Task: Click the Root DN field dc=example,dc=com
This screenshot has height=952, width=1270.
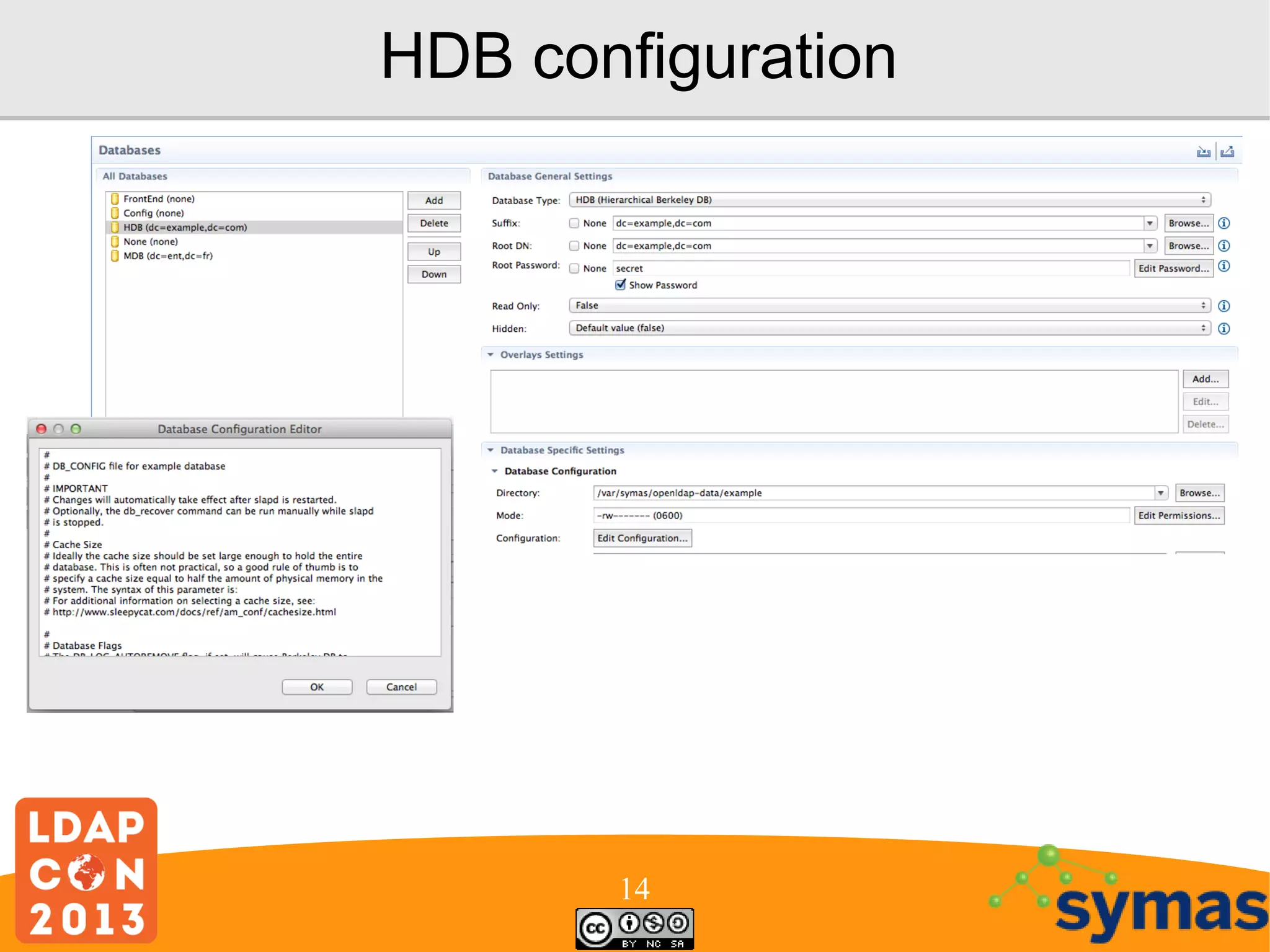Action: [x=878, y=246]
